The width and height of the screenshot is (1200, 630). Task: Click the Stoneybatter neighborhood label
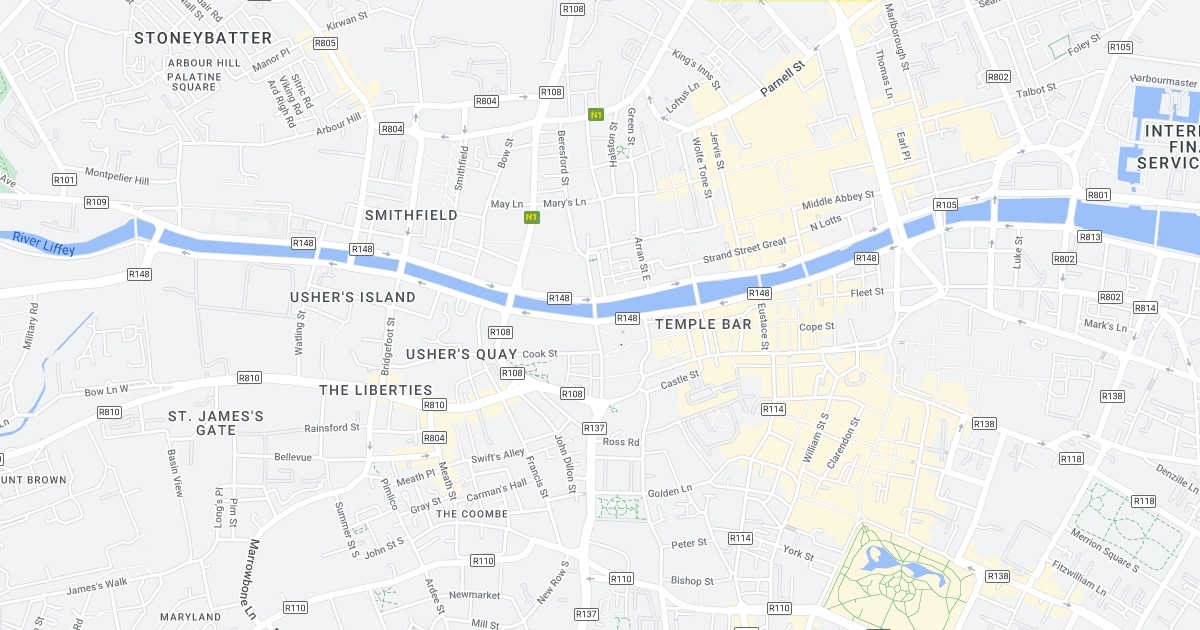pyautogui.click(x=203, y=38)
